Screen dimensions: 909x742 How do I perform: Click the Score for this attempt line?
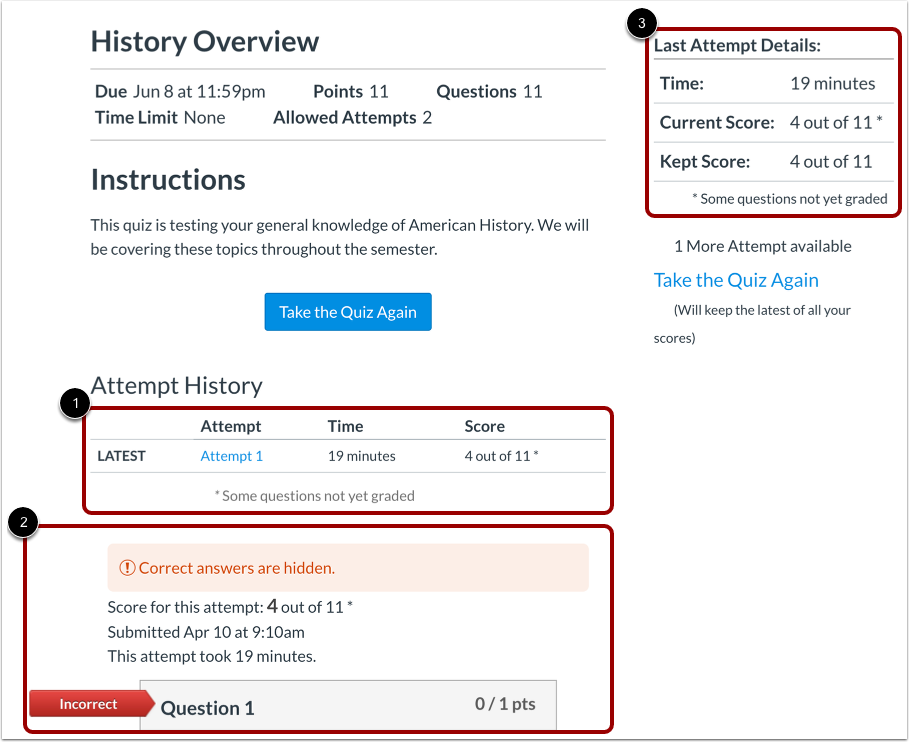(230, 607)
